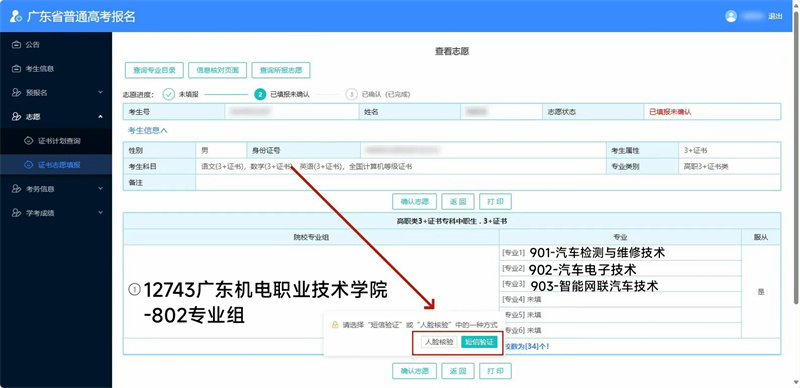Viewport: 800px width, 388px height.
Task: Click step 3 circle 已确认
Action: 351,94
